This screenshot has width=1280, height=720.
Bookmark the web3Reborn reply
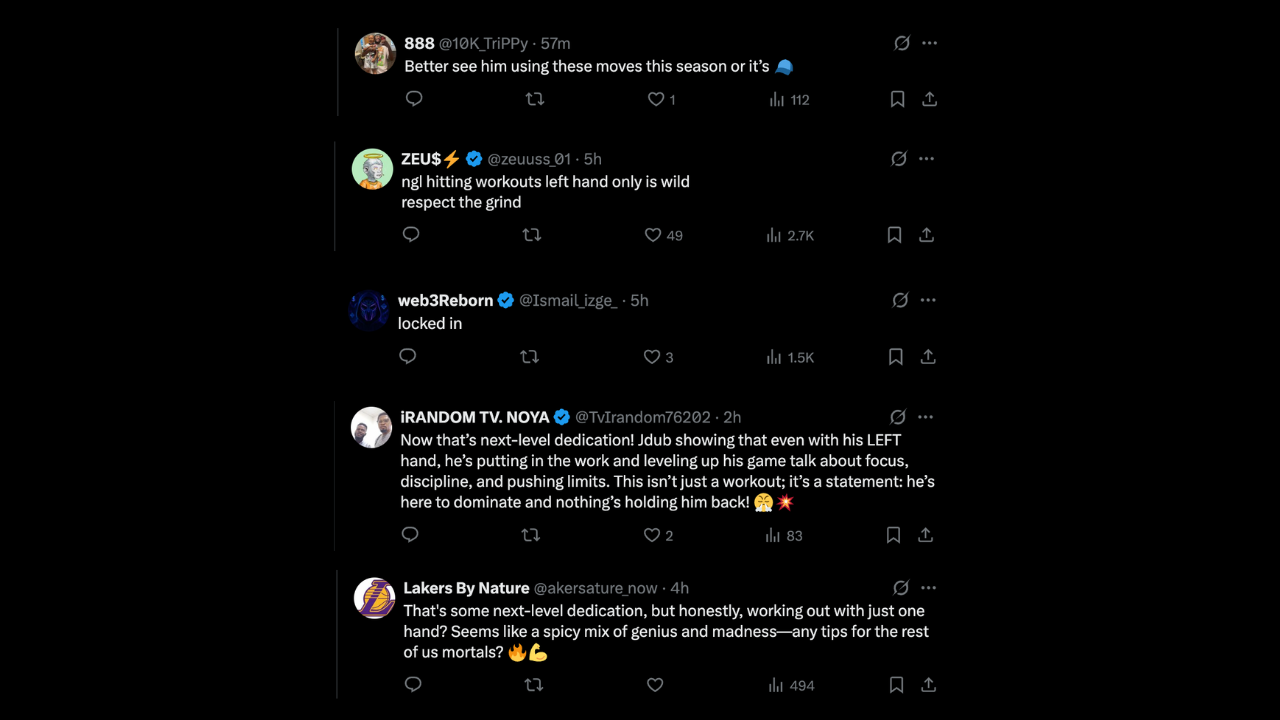(x=895, y=357)
